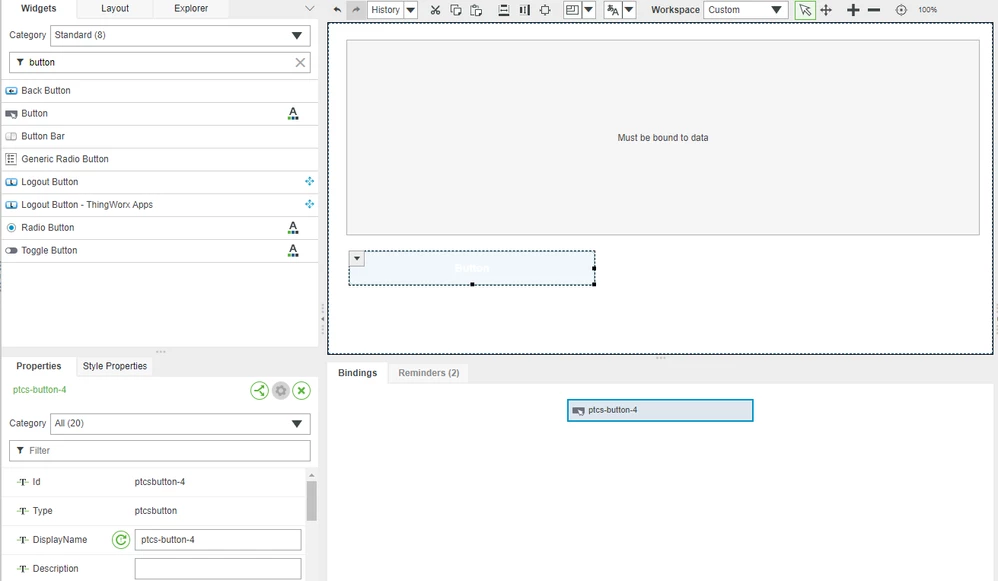Click the Redo arrow in the toolbar
Viewport: 998px width, 581px height.
(356, 10)
